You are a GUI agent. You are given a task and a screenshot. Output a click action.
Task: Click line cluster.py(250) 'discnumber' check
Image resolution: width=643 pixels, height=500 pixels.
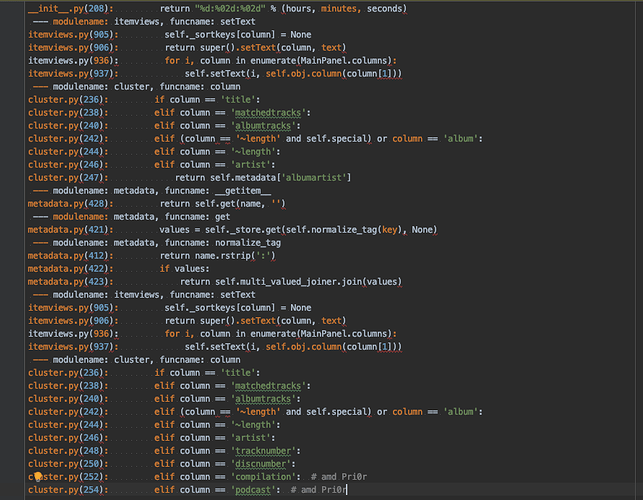162,464
